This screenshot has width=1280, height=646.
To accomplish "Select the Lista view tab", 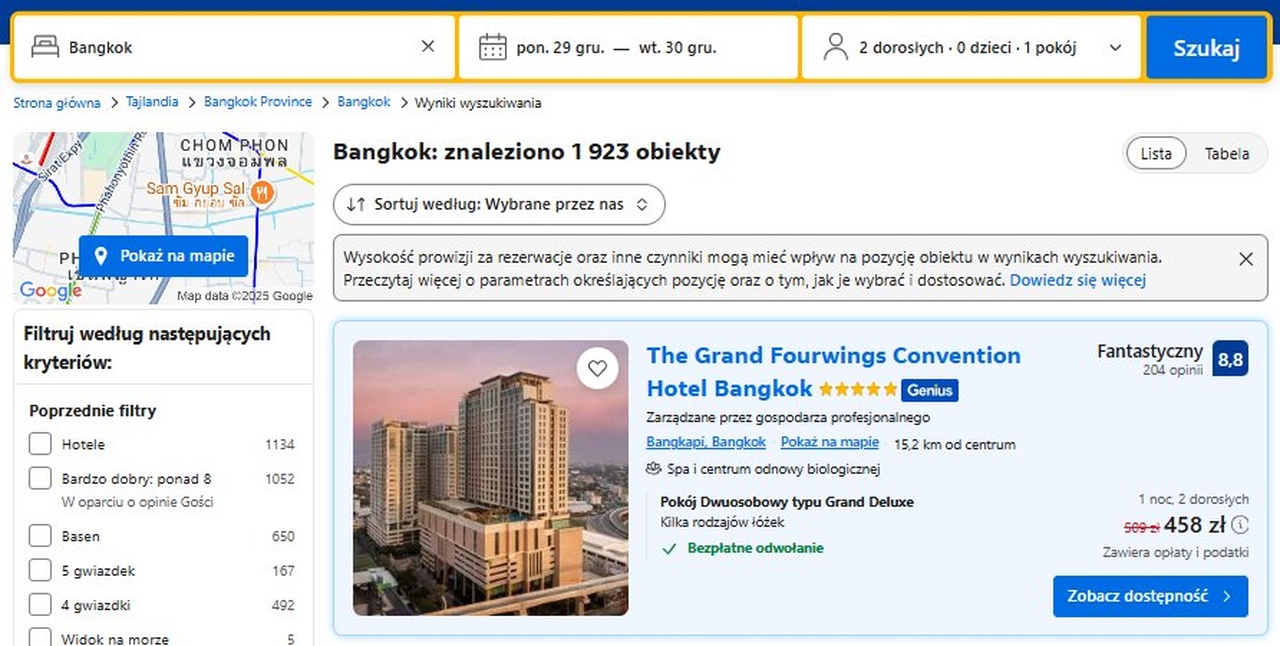I will click(1156, 153).
